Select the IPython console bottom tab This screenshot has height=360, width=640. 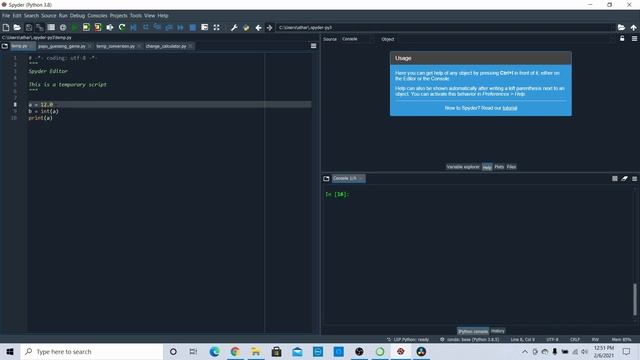click(x=473, y=331)
